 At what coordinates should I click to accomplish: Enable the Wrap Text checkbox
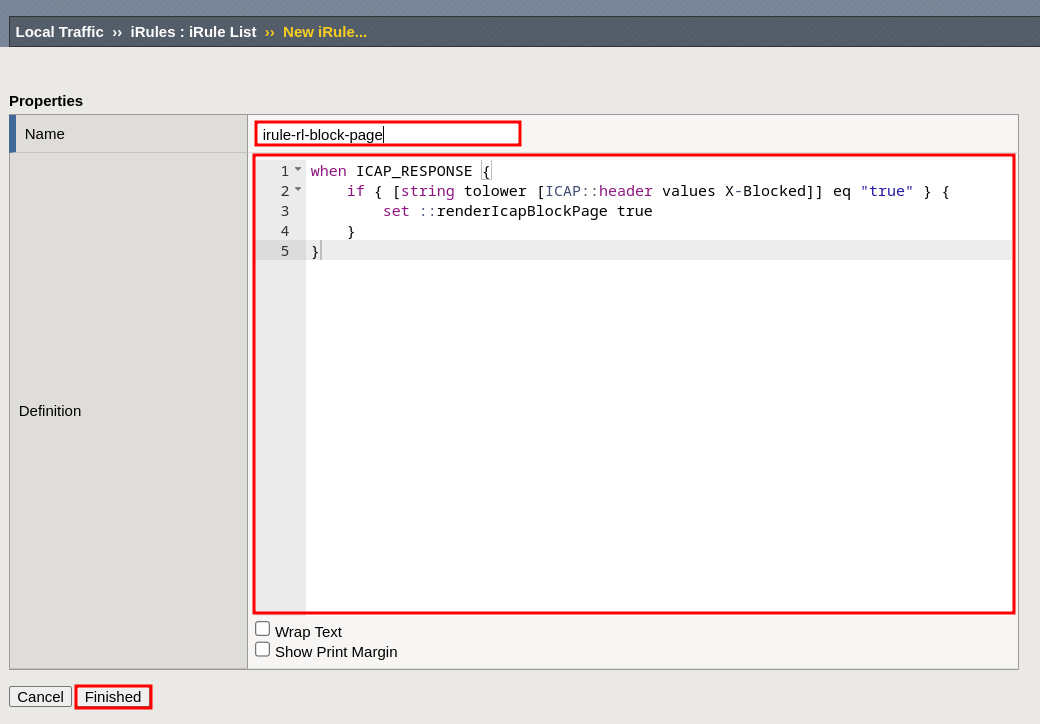[x=262, y=629]
